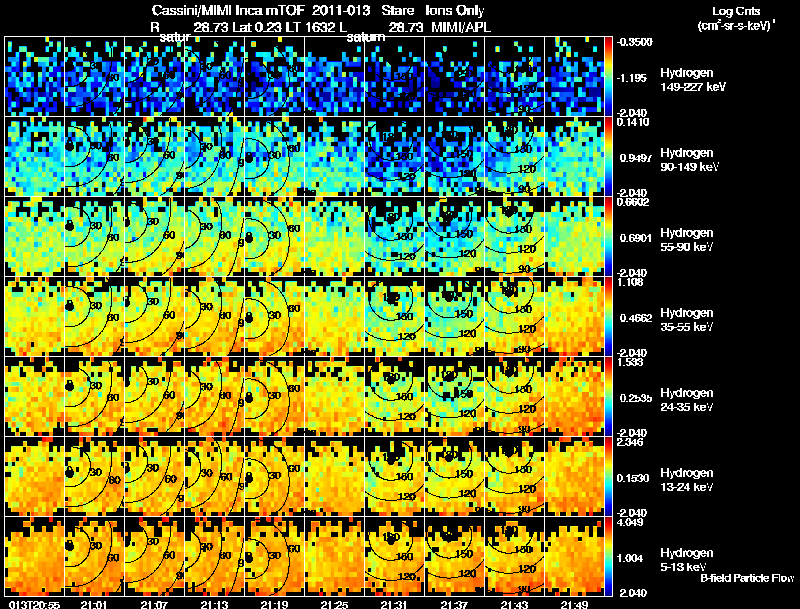
Task: Click the Hydrogen 90-149 keV row label
Action: pos(689,160)
